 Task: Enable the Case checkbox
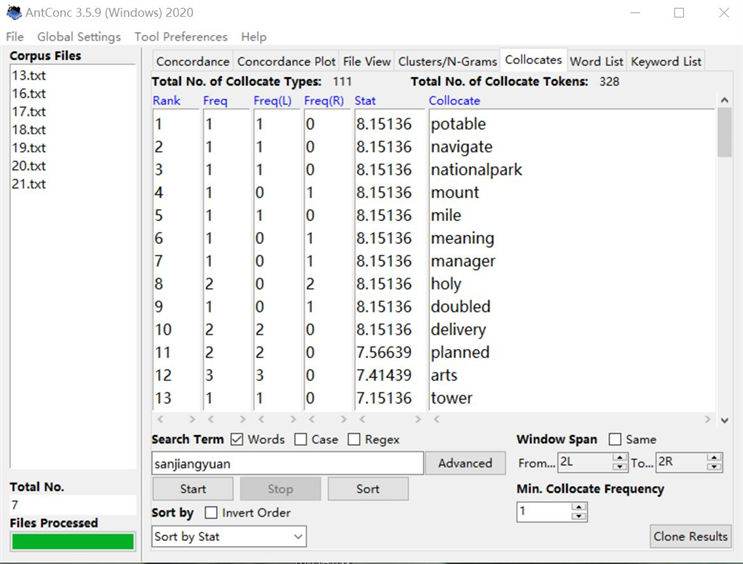click(301, 440)
